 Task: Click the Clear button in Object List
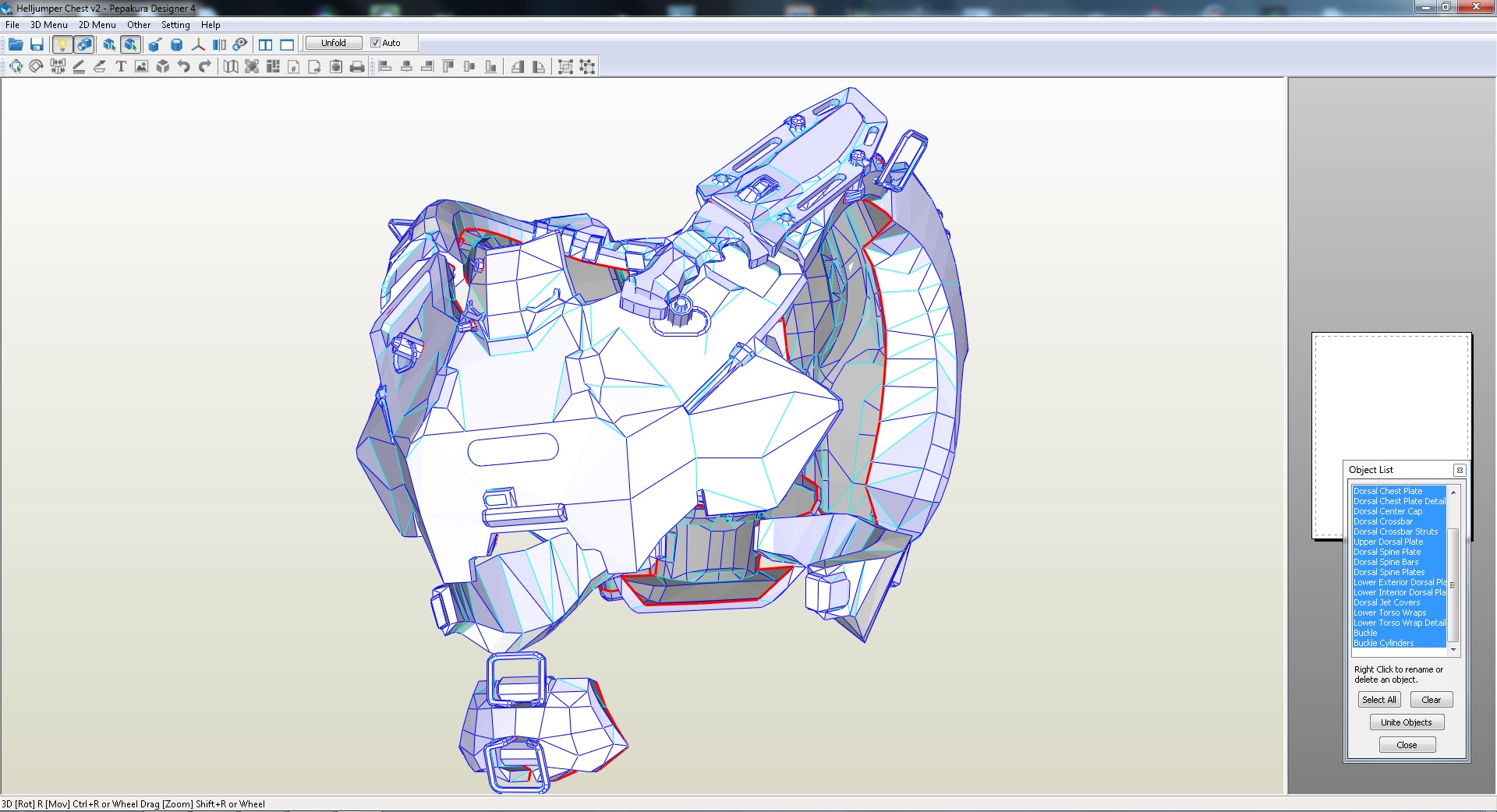click(1431, 700)
